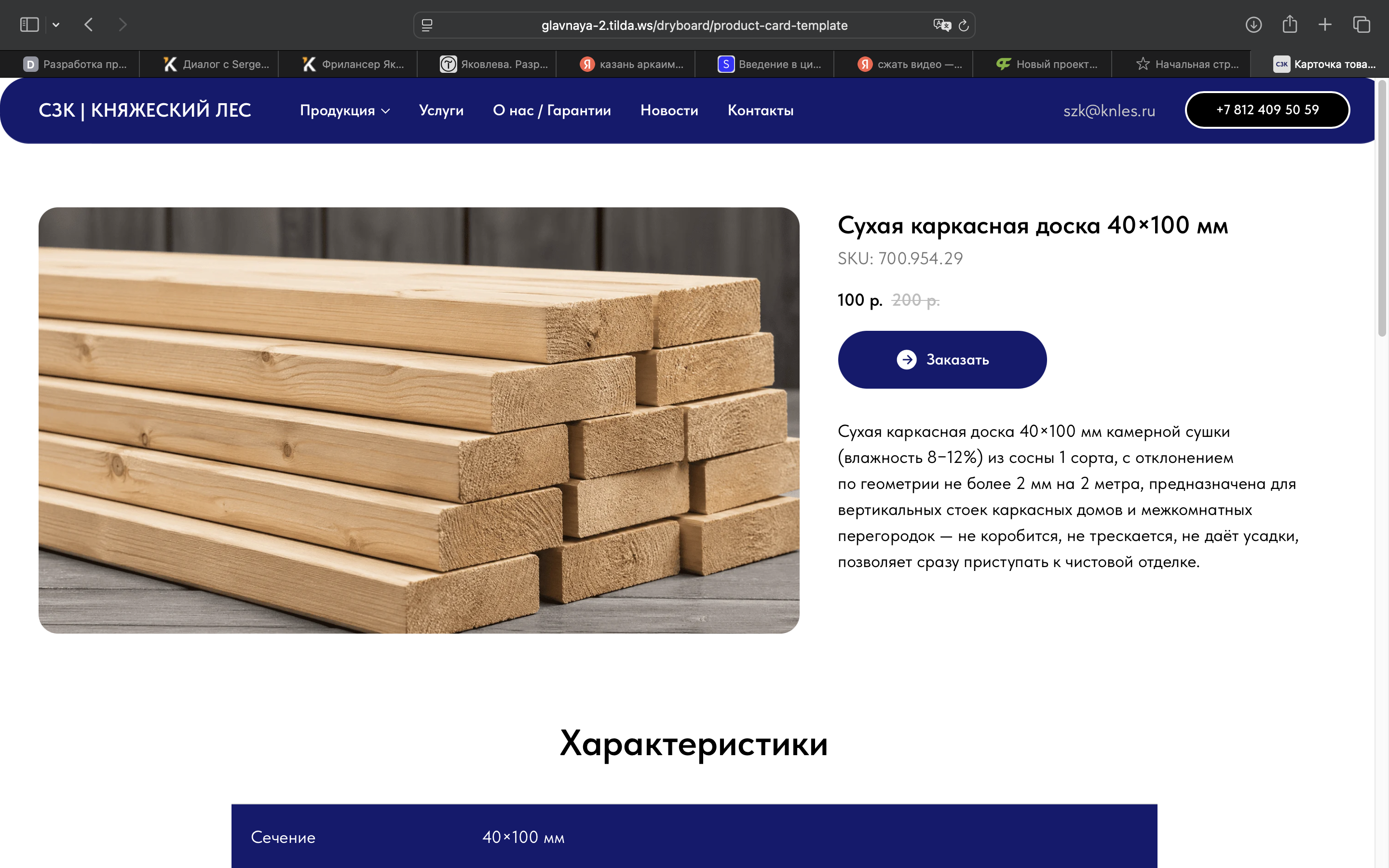1389x868 pixels.
Task: Click the product title 'Сухая каркасная доска 40×100 мм'
Action: pos(1033,225)
